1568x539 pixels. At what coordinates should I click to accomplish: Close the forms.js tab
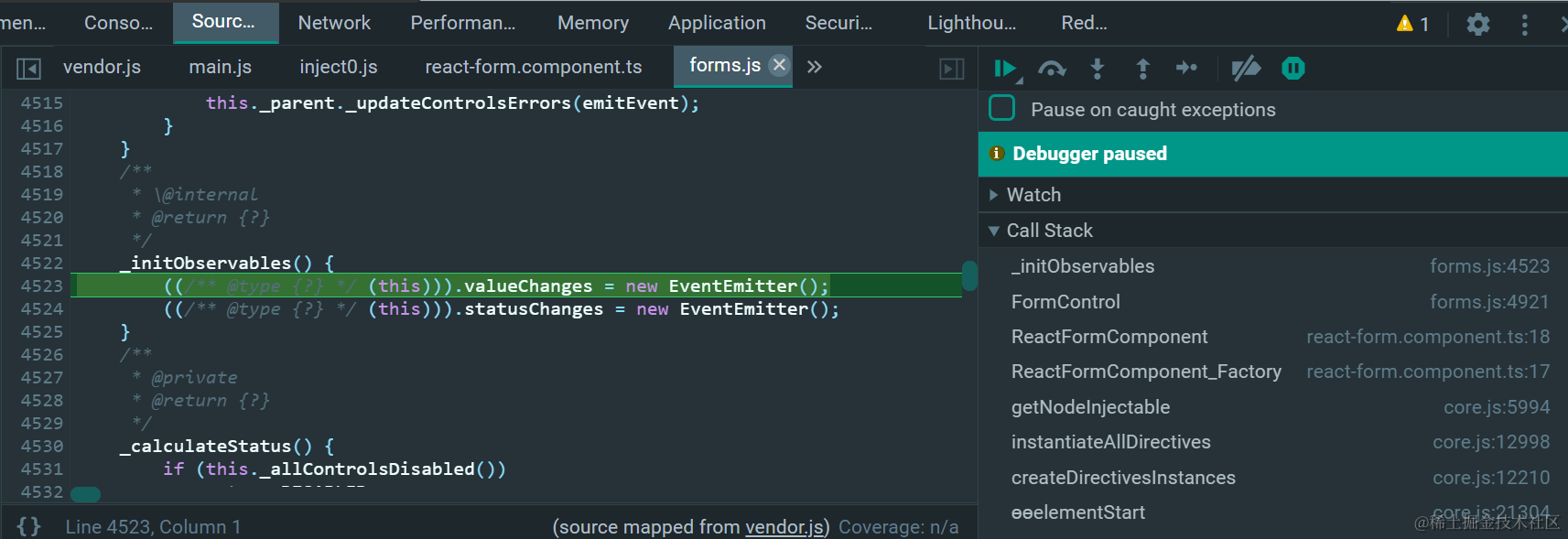click(779, 65)
